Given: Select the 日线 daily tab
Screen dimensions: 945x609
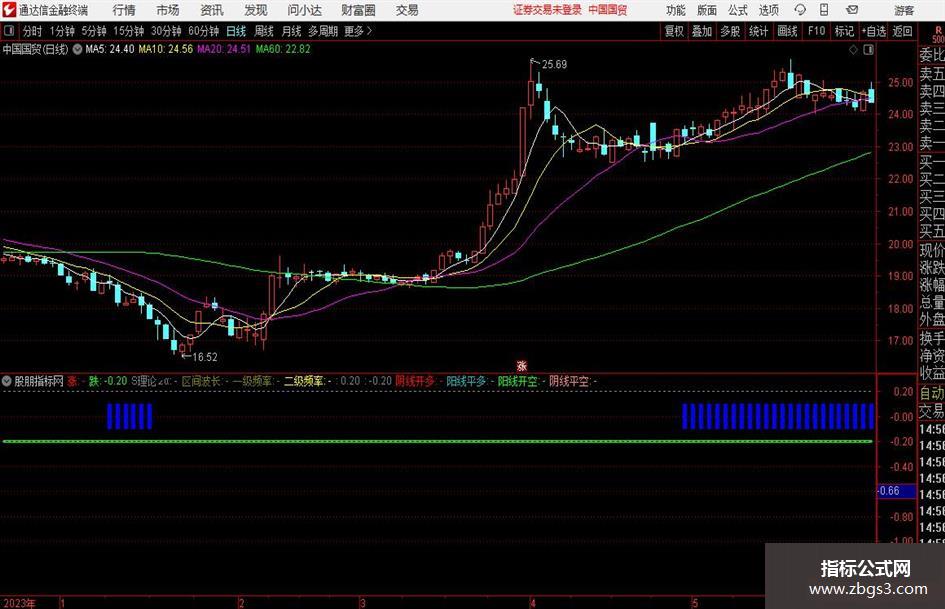Looking at the screenshot, I should [x=236, y=31].
